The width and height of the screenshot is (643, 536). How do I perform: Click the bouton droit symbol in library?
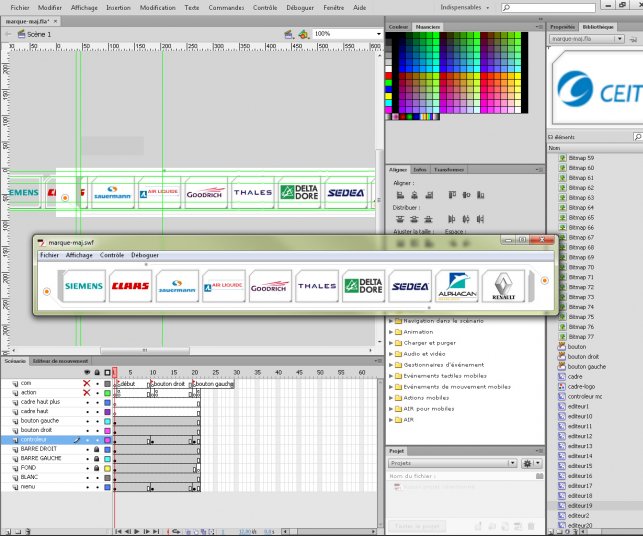point(583,357)
